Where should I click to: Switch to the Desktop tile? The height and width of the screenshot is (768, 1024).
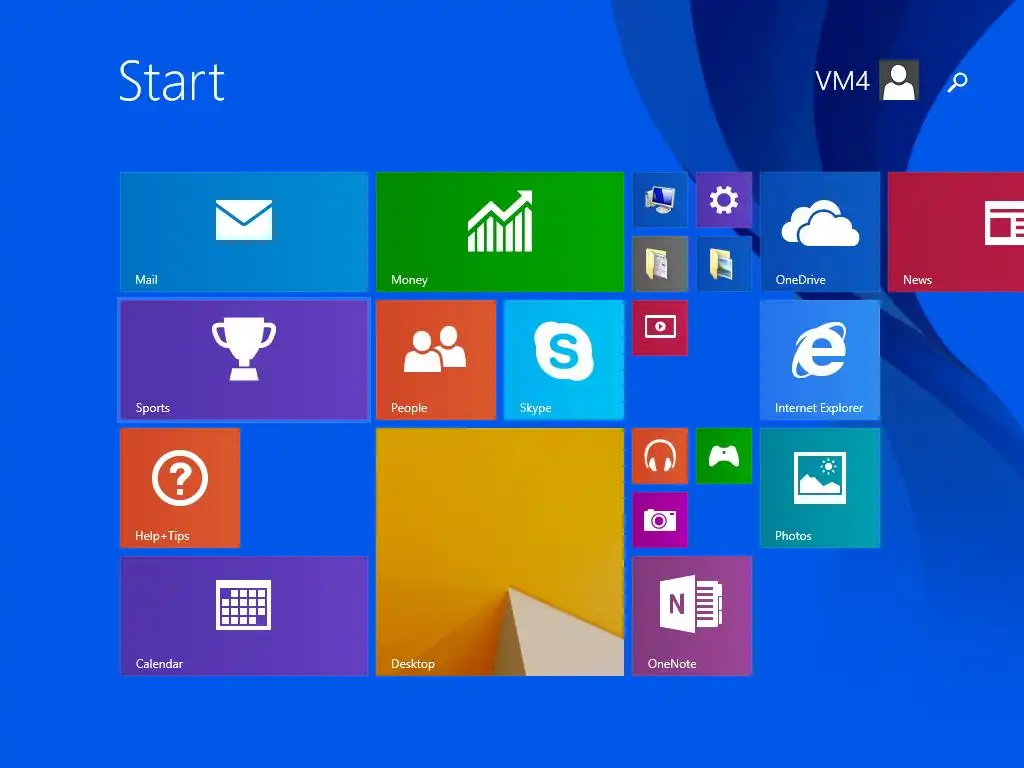coord(500,552)
